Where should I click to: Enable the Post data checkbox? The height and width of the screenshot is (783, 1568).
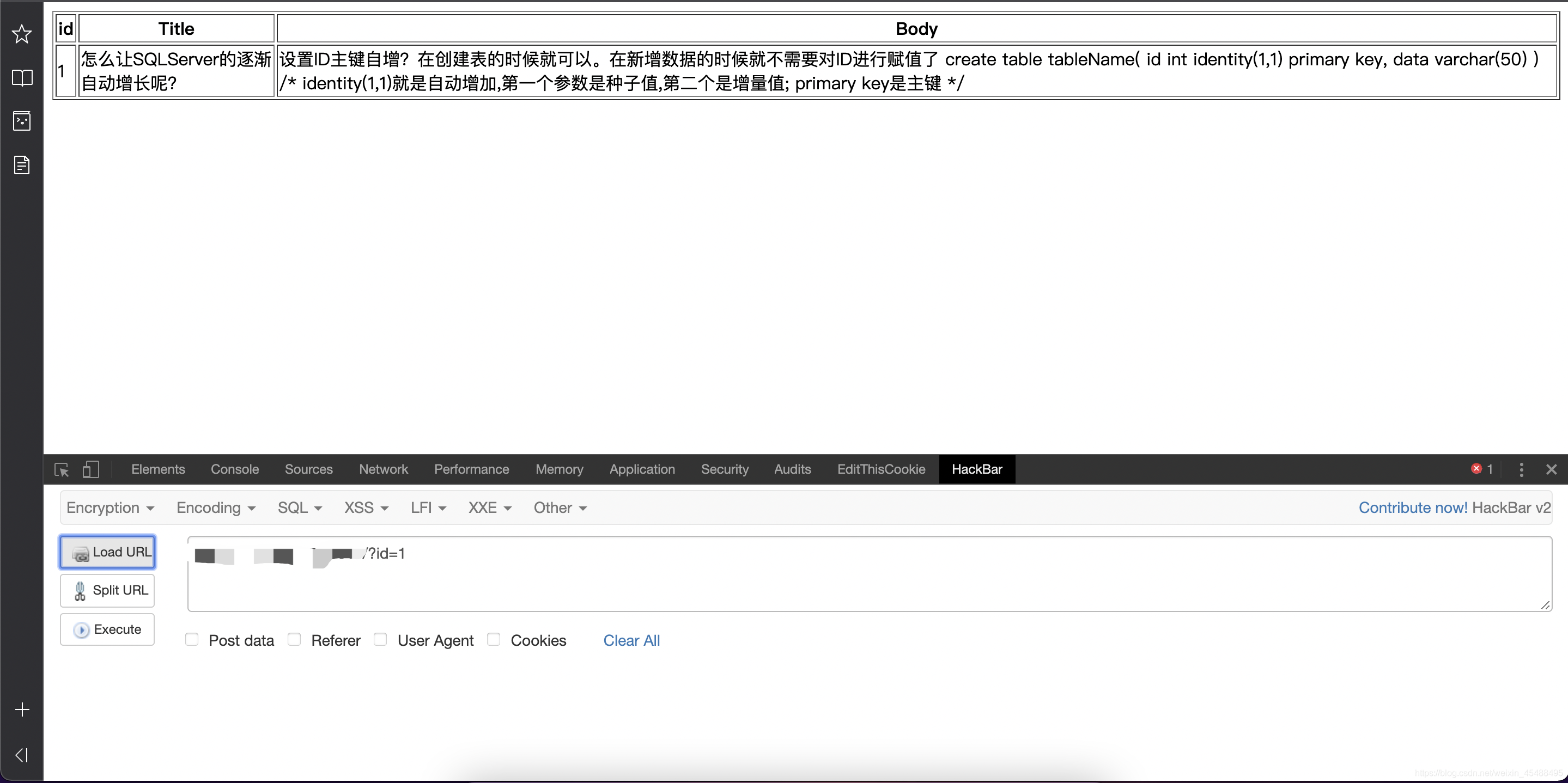tap(192, 639)
